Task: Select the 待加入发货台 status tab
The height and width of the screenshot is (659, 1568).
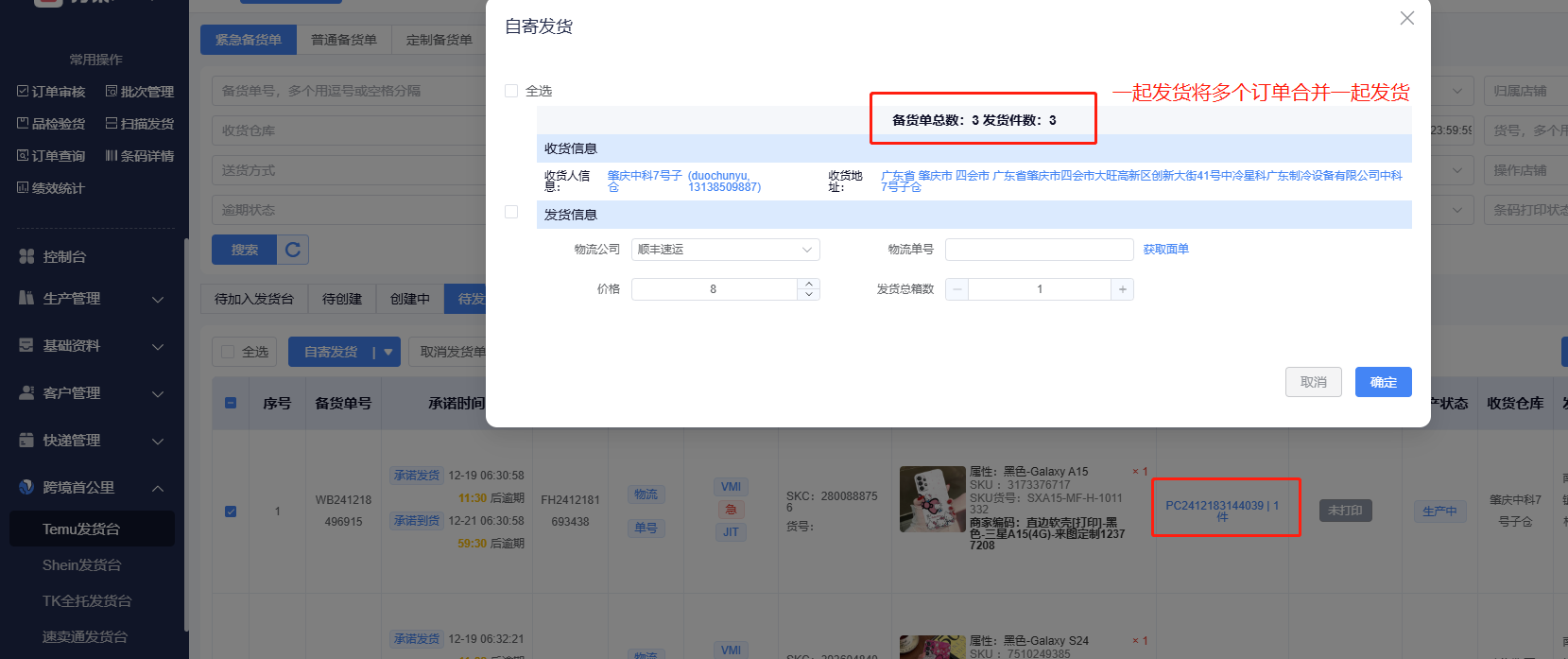Action: (253, 299)
